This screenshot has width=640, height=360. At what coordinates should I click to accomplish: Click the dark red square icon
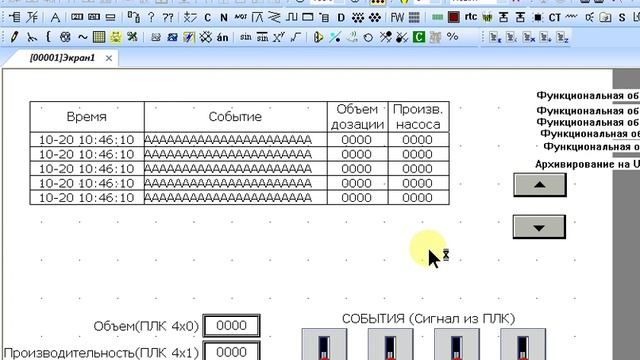[453, 18]
